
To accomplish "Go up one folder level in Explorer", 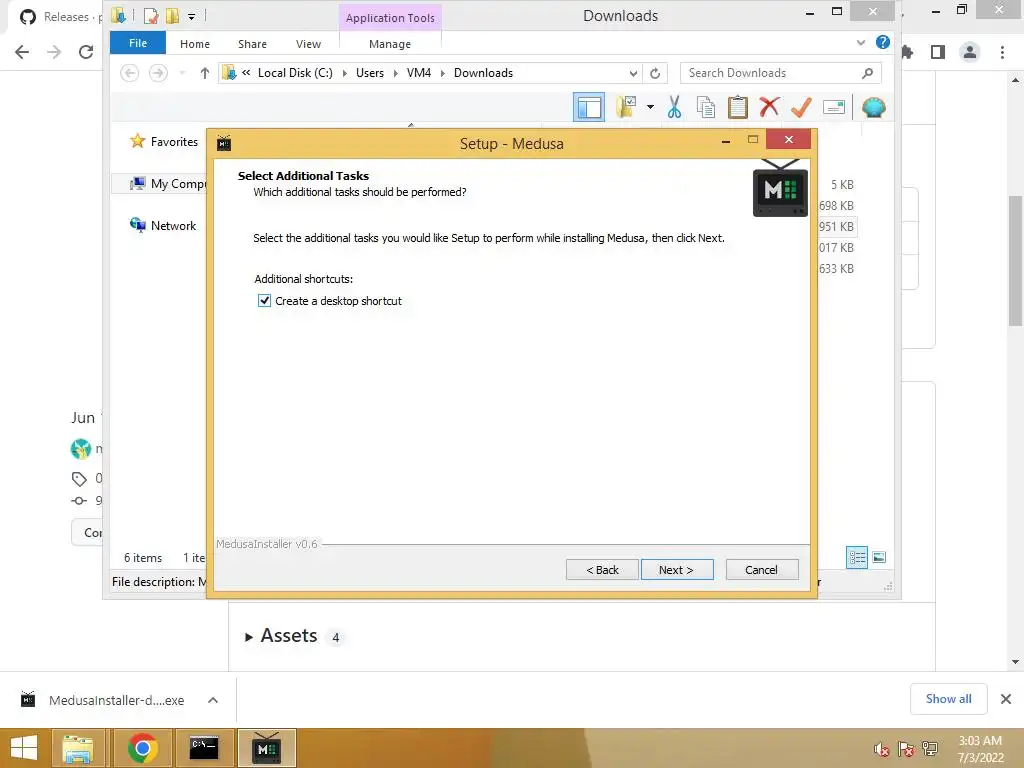I will [204, 73].
